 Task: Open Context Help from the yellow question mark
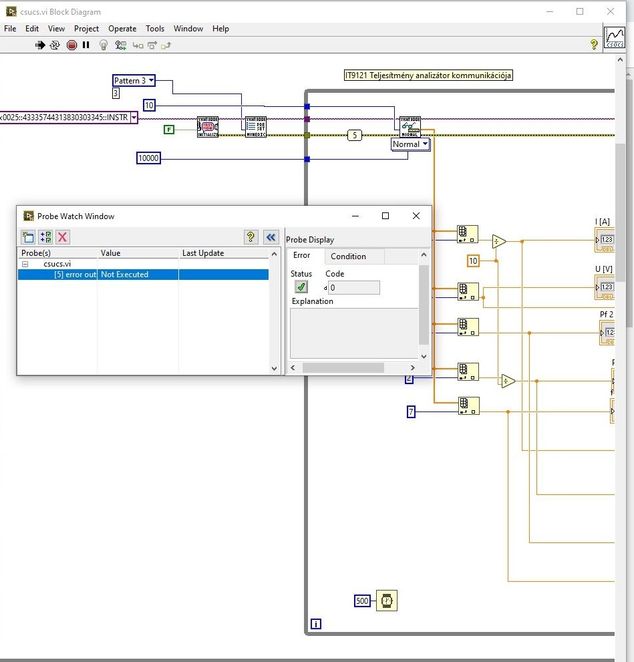(594, 44)
